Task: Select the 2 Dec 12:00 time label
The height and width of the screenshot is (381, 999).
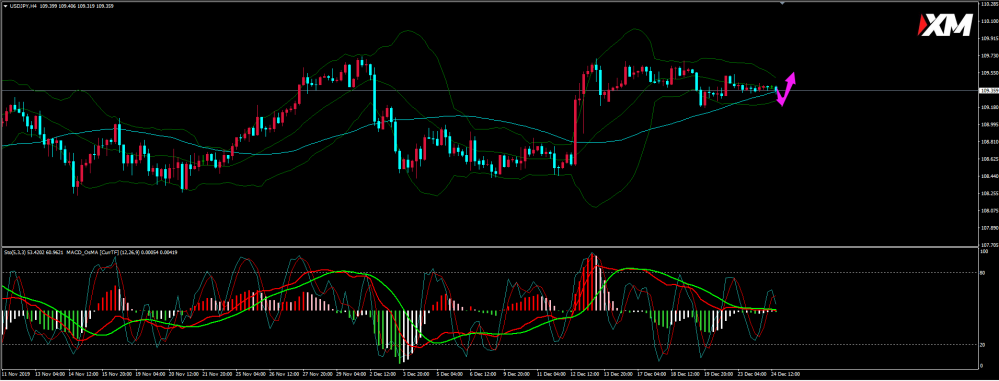Action: coord(382,374)
